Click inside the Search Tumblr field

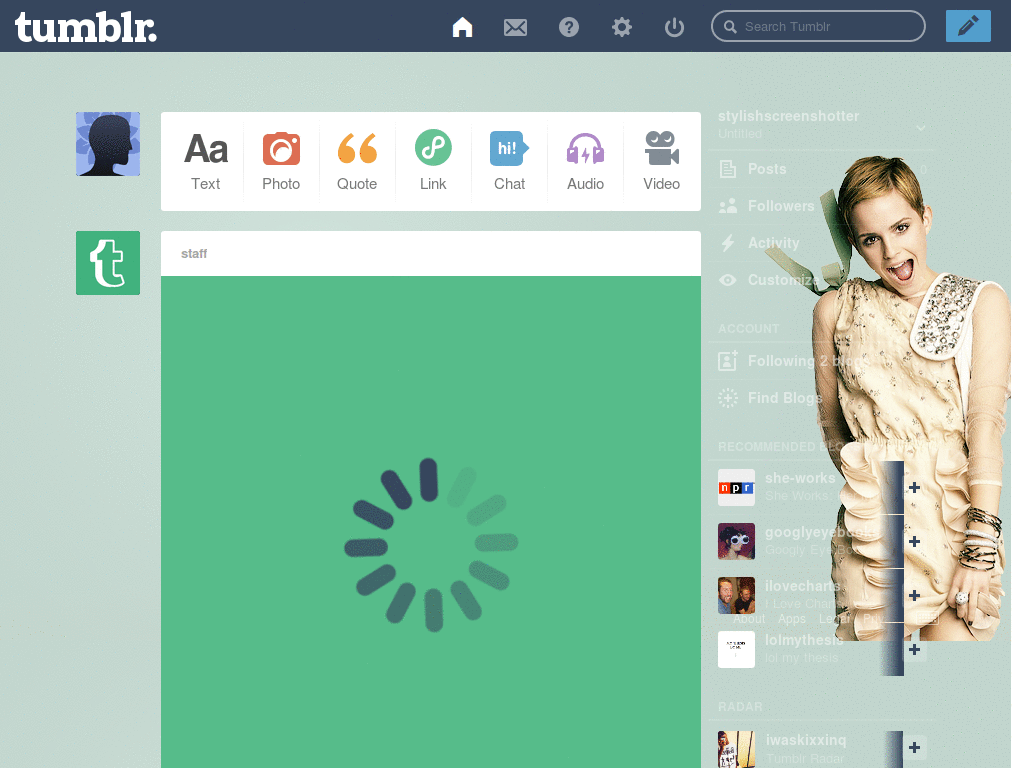pos(818,26)
